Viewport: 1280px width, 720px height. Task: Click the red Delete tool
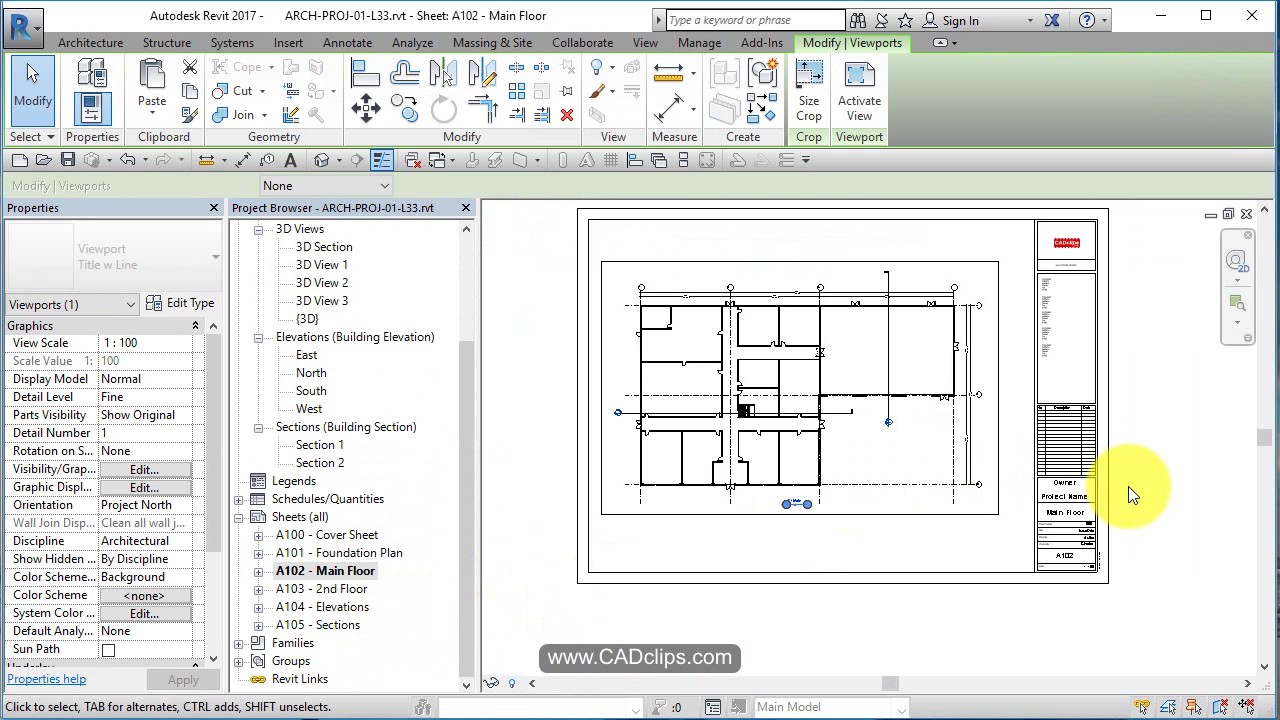tap(567, 115)
